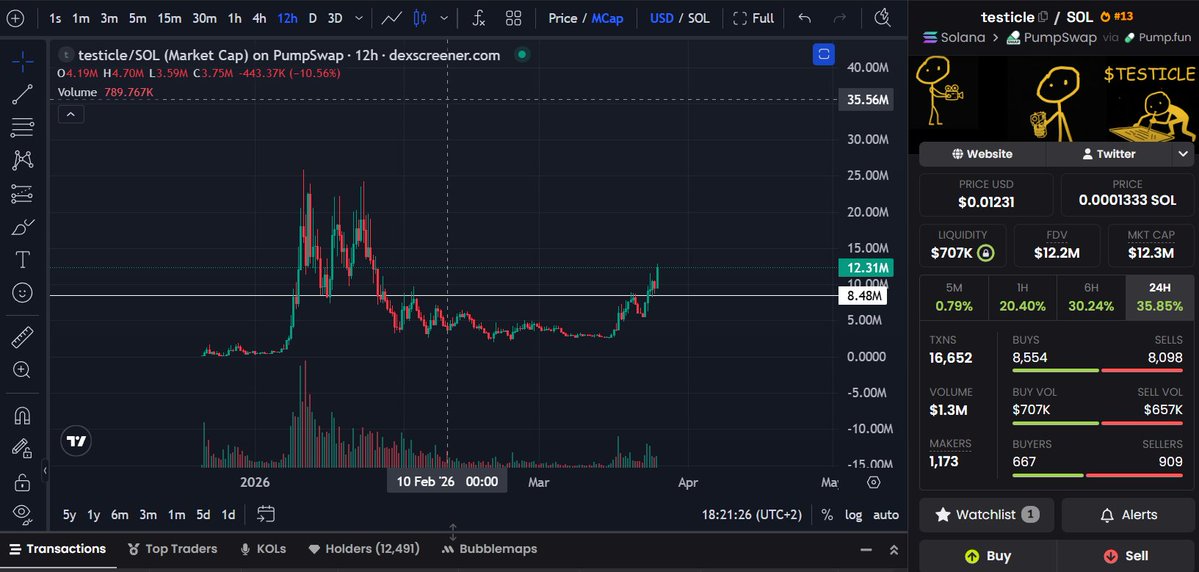Set timeframe to 15m

pos(169,18)
